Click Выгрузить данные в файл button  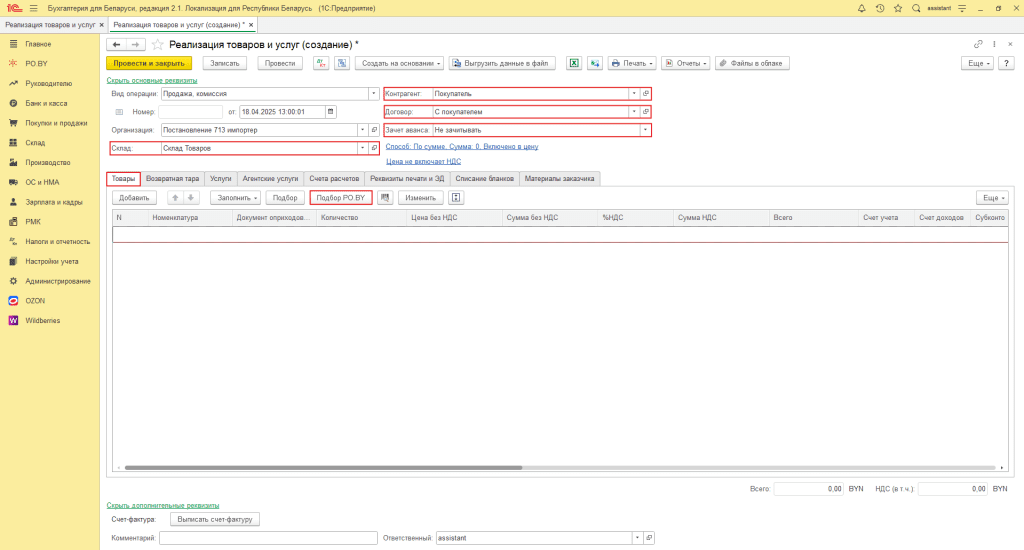coord(502,63)
